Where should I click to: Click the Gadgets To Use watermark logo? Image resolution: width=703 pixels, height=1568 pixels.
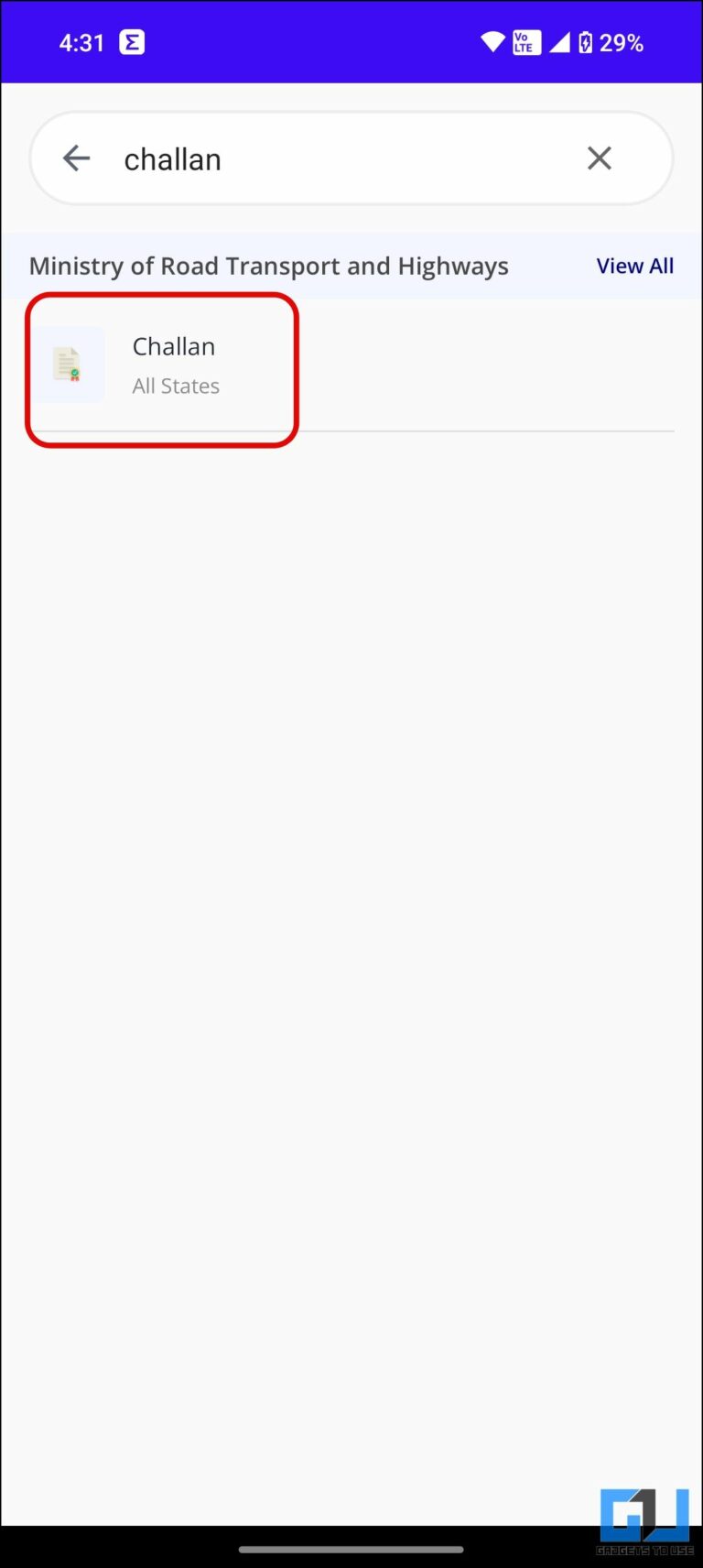[x=644, y=1516]
